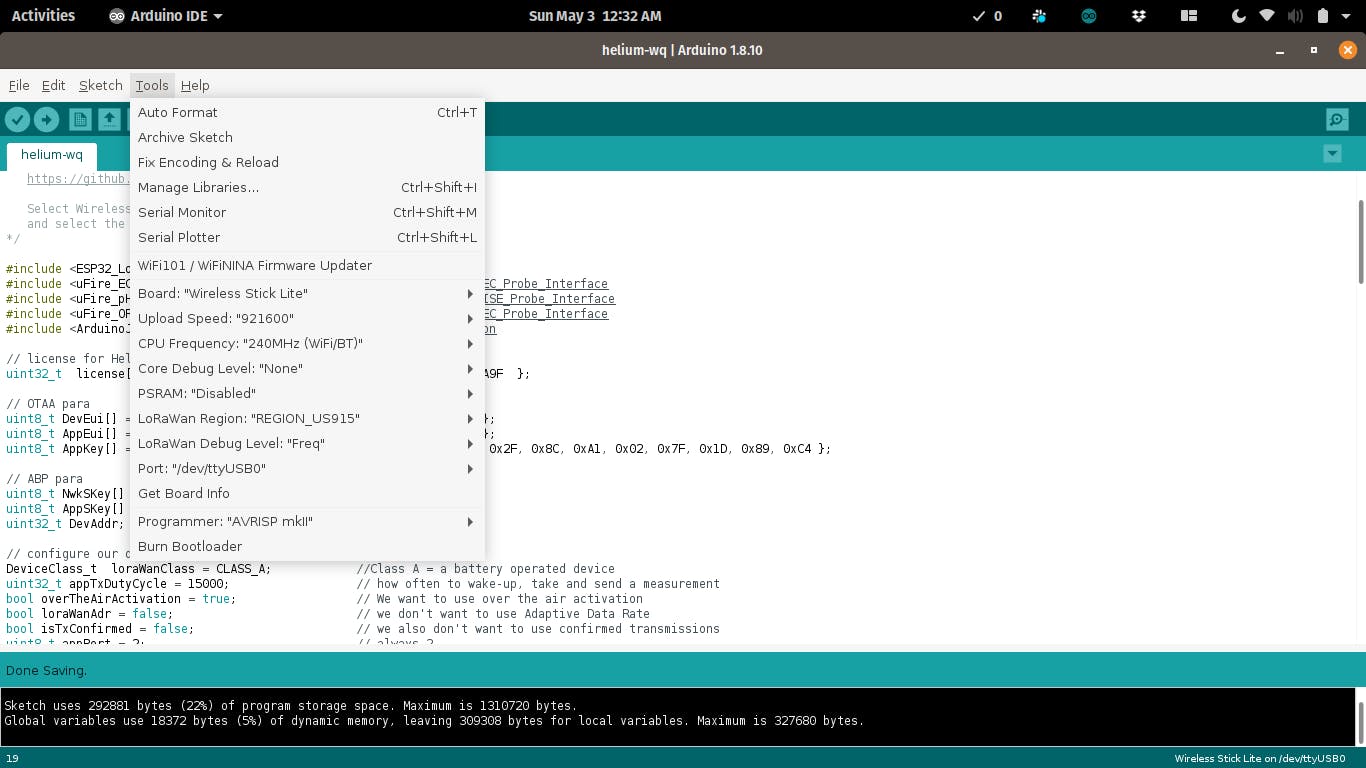
Task: Click the Verify sketch checkmark icon
Action: [x=18, y=120]
